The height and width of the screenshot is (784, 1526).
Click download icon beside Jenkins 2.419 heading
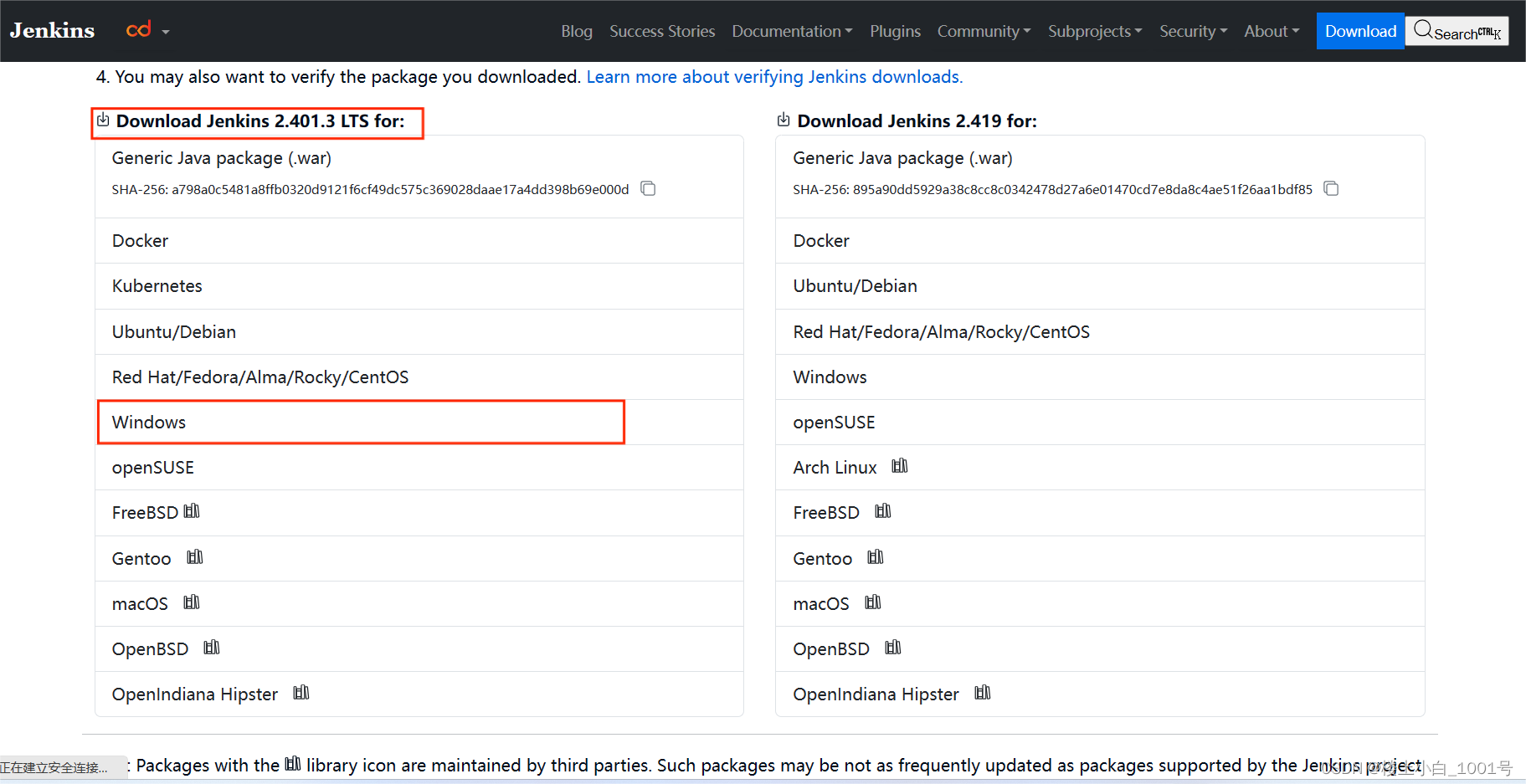pyautogui.click(x=784, y=120)
